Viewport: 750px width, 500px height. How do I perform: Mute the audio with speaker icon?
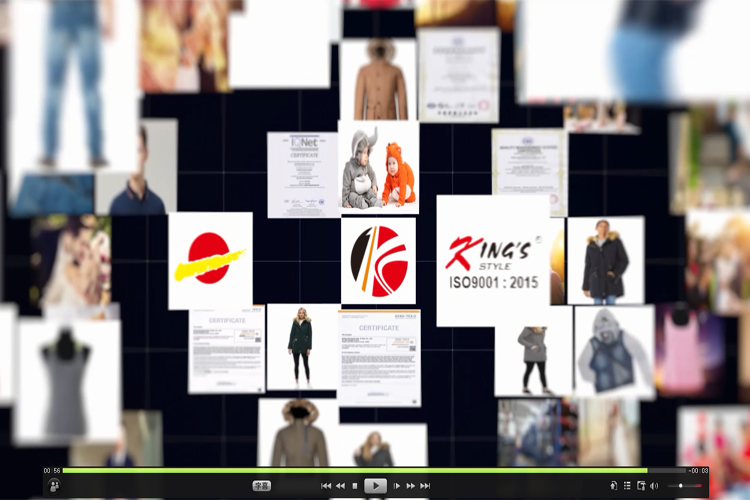tap(654, 486)
